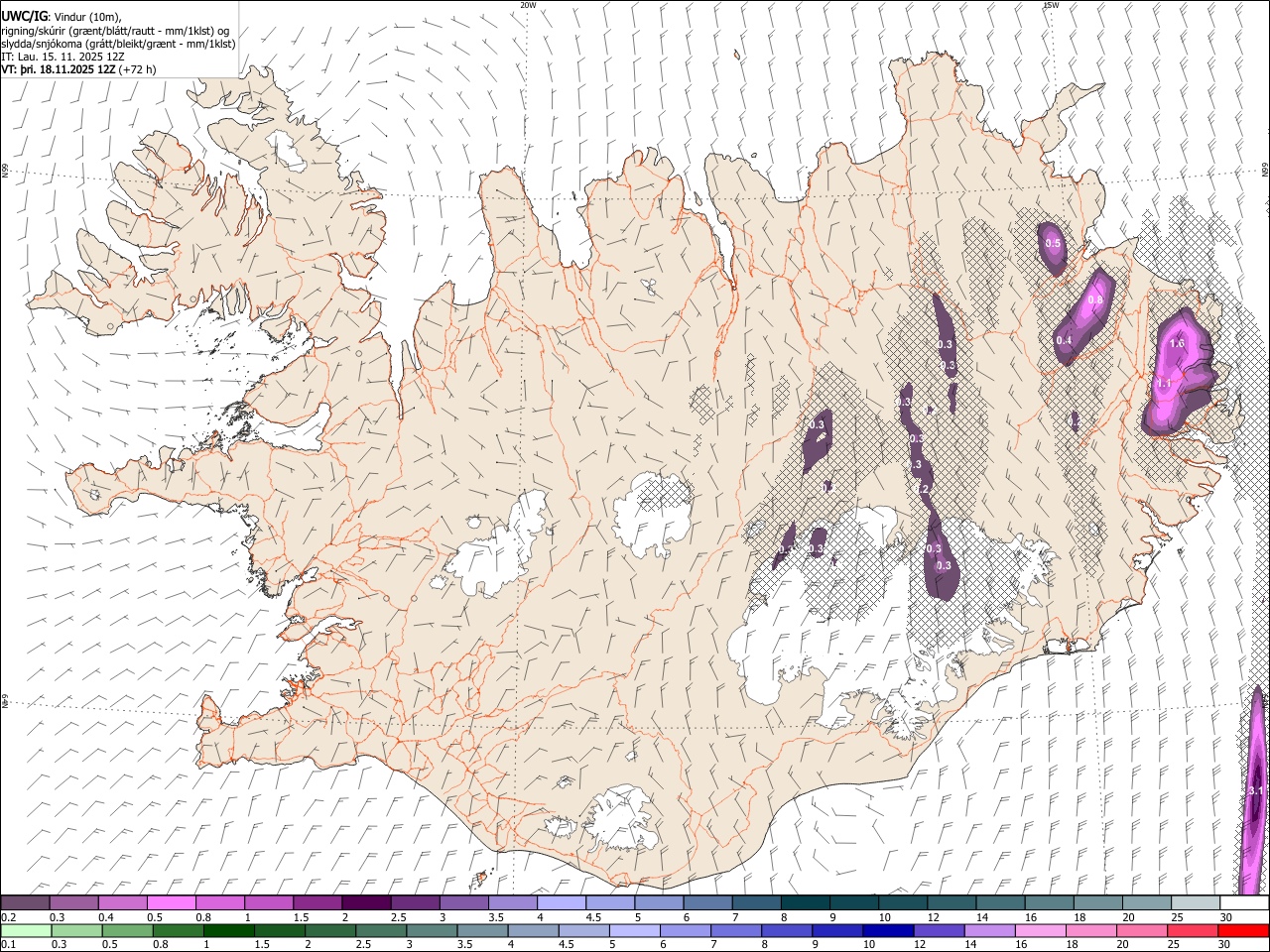Viewport: 1270px width, 952px height.
Task: Select lower legend bright red swatch after 30
Action: (x=1243, y=931)
